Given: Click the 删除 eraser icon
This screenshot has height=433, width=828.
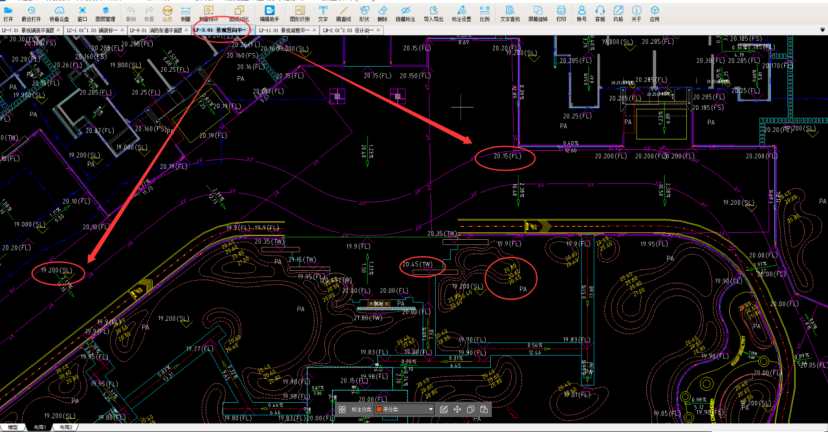Looking at the screenshot, I should [383, 12].
